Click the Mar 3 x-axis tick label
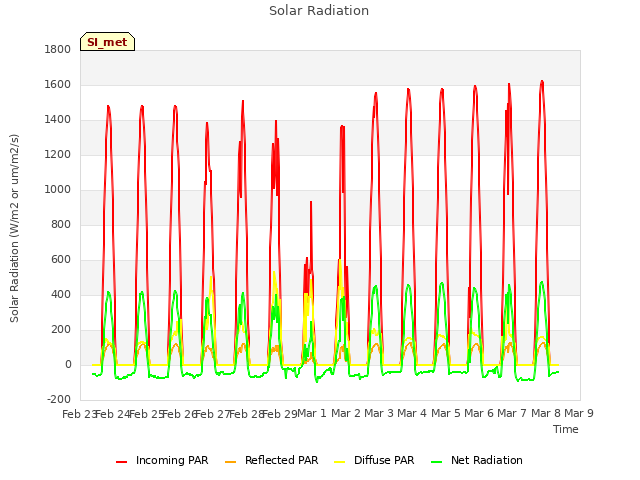Image resolution: width=640 pixels, height=480 pixels. (379, 413)
